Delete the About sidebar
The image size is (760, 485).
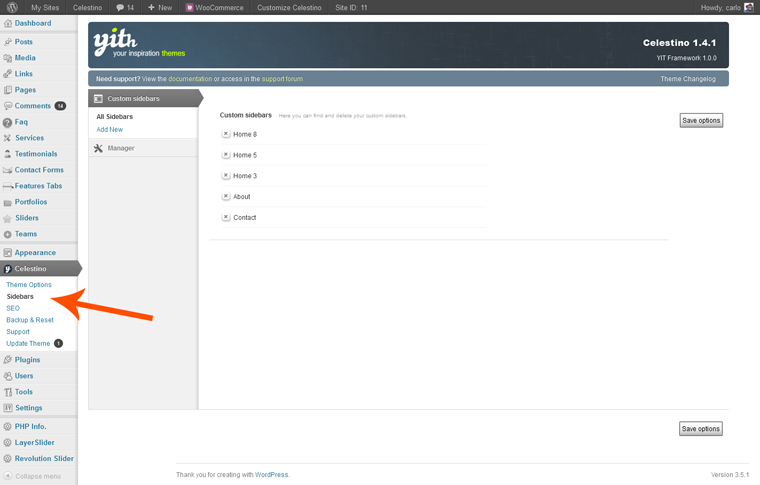(225, 197)
